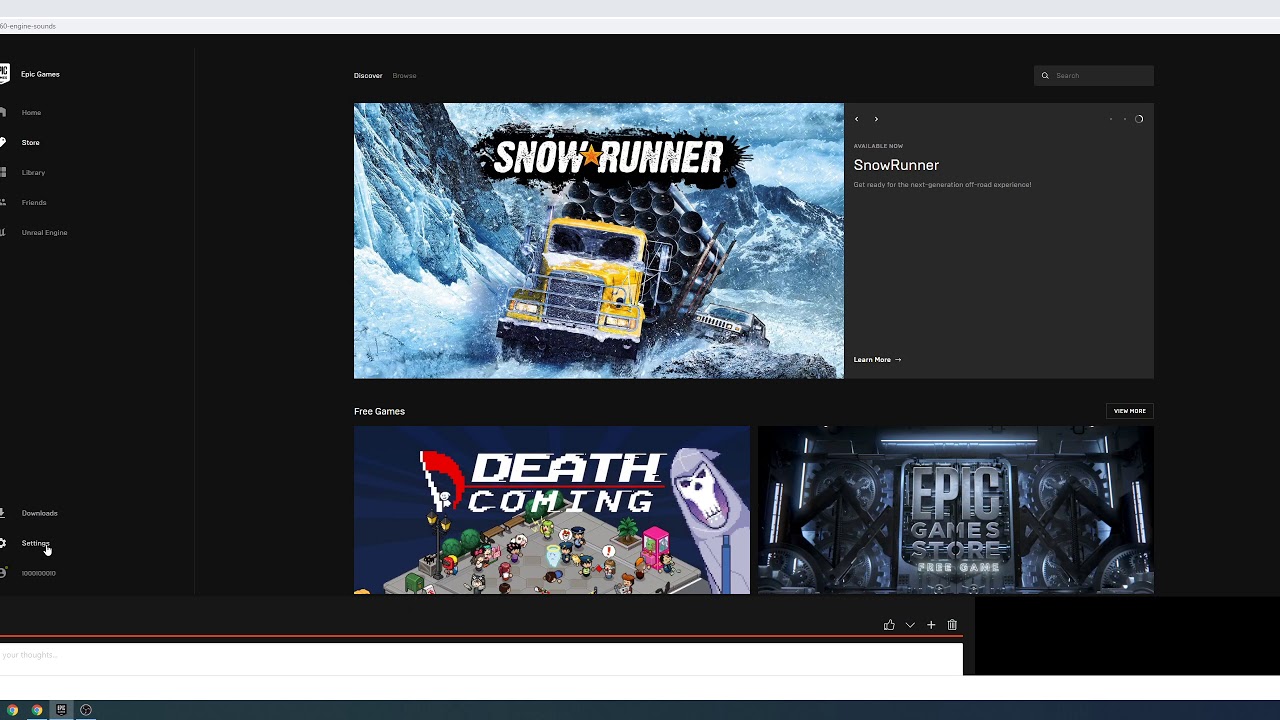Open the Epic Games Store mystery free game
Image resolution: width=1280 pixels, height=720 pixels.
point(956,510)
